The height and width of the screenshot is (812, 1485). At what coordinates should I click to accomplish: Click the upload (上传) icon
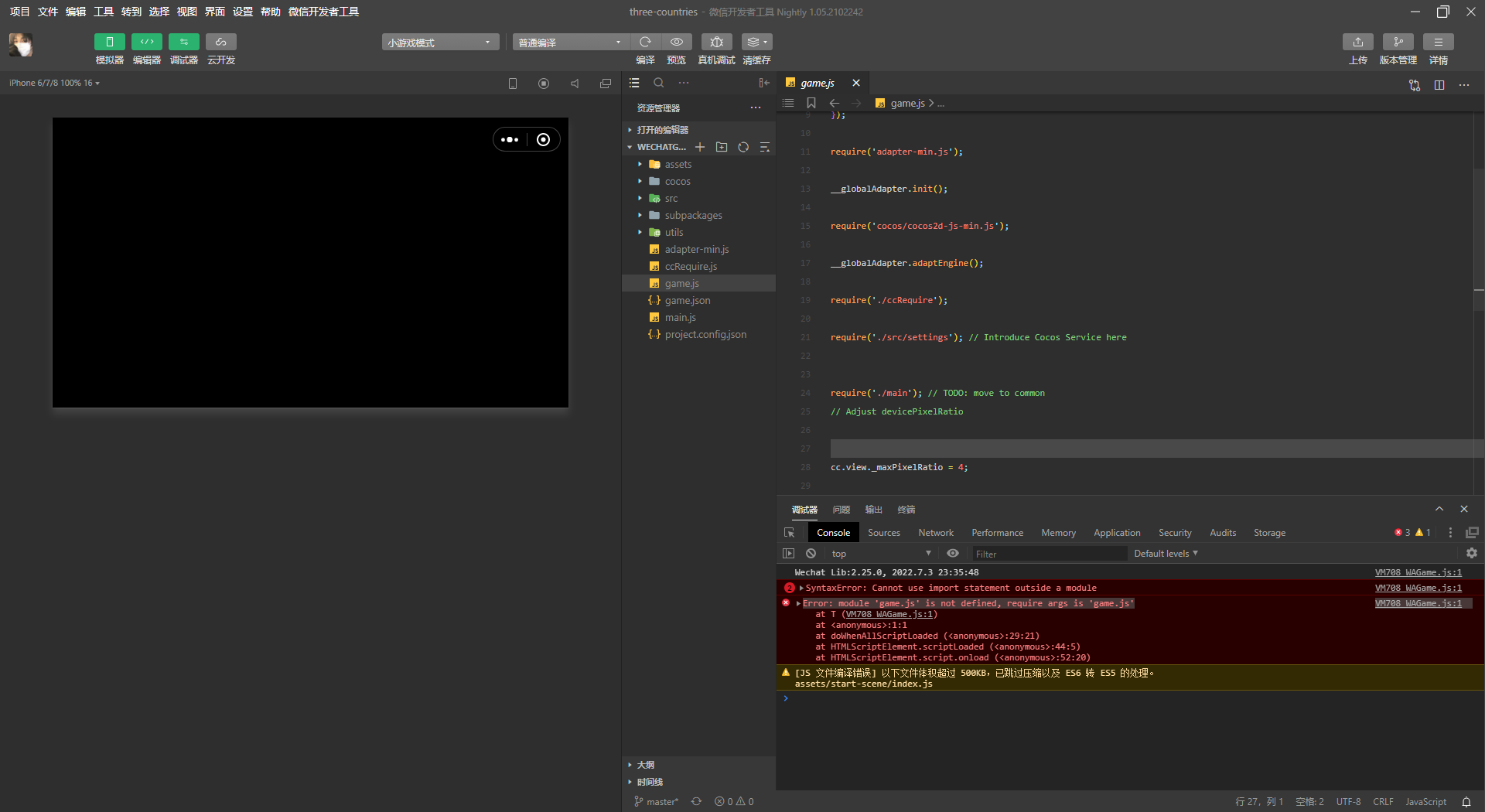click(x=1357, y=42)
